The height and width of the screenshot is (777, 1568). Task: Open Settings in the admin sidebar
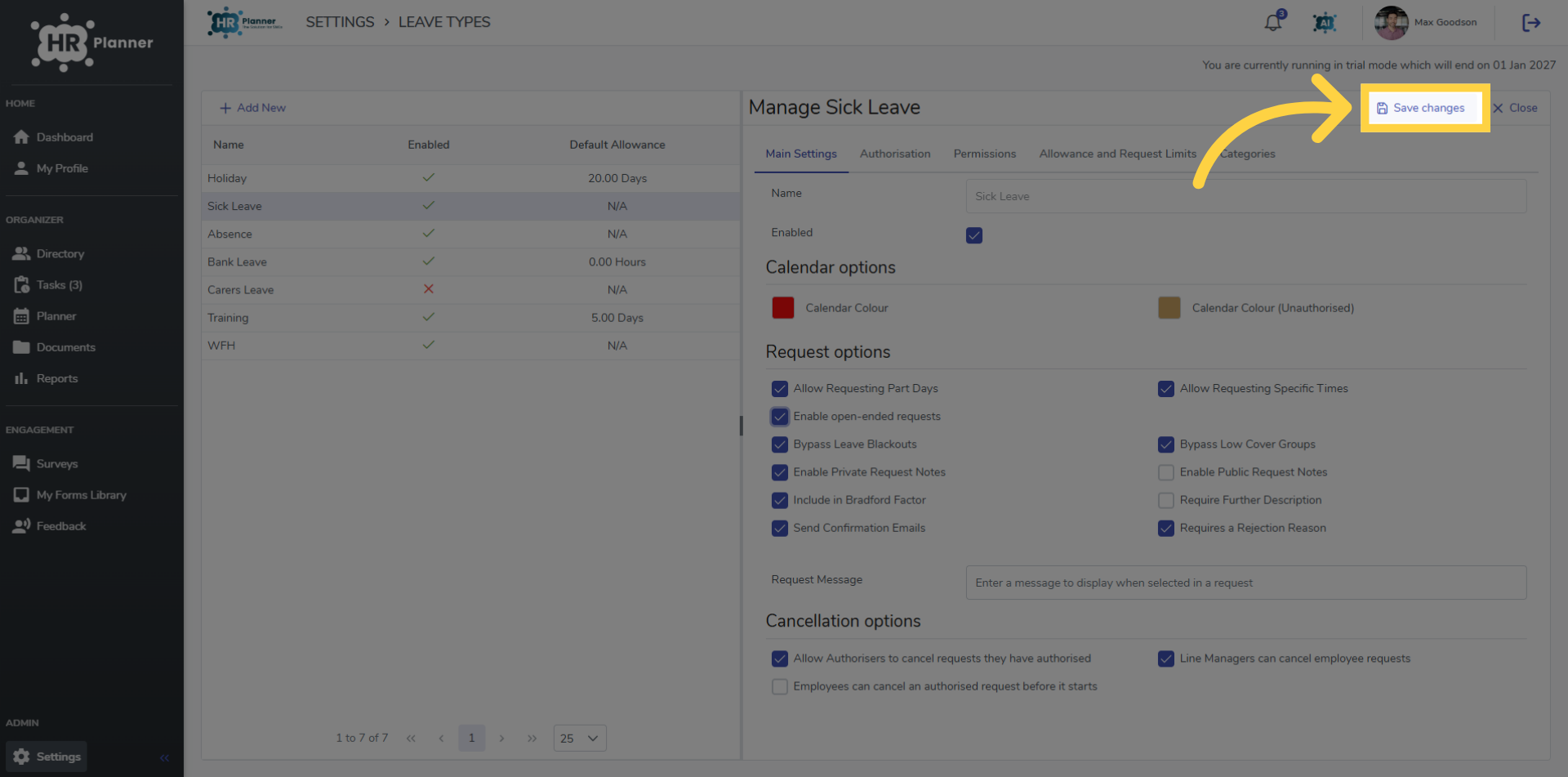click(x=47, y=757)
